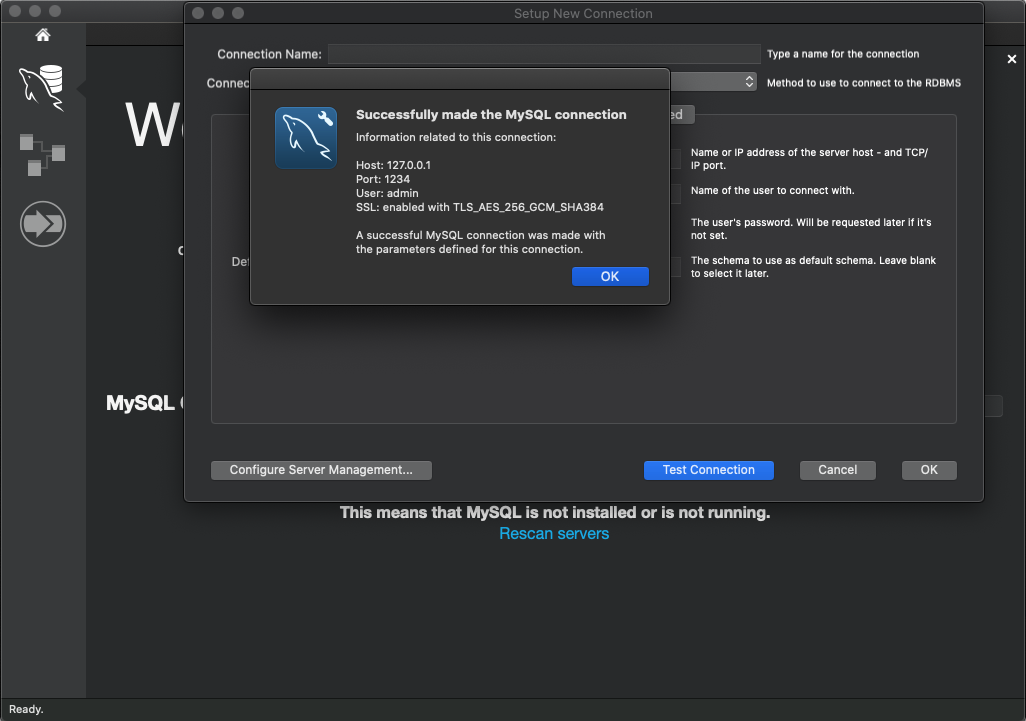Click the user's password hint text

[x=811, y=229]
